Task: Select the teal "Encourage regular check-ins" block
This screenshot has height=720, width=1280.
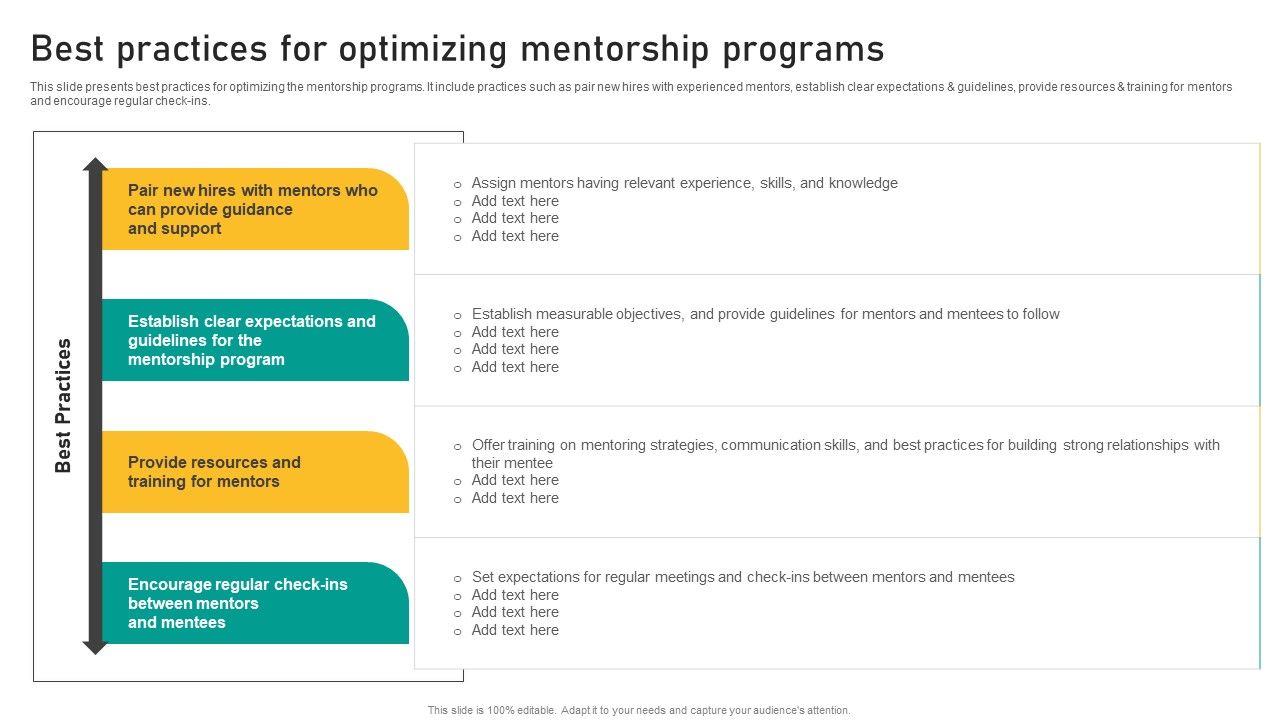Action: pos(255,603)
